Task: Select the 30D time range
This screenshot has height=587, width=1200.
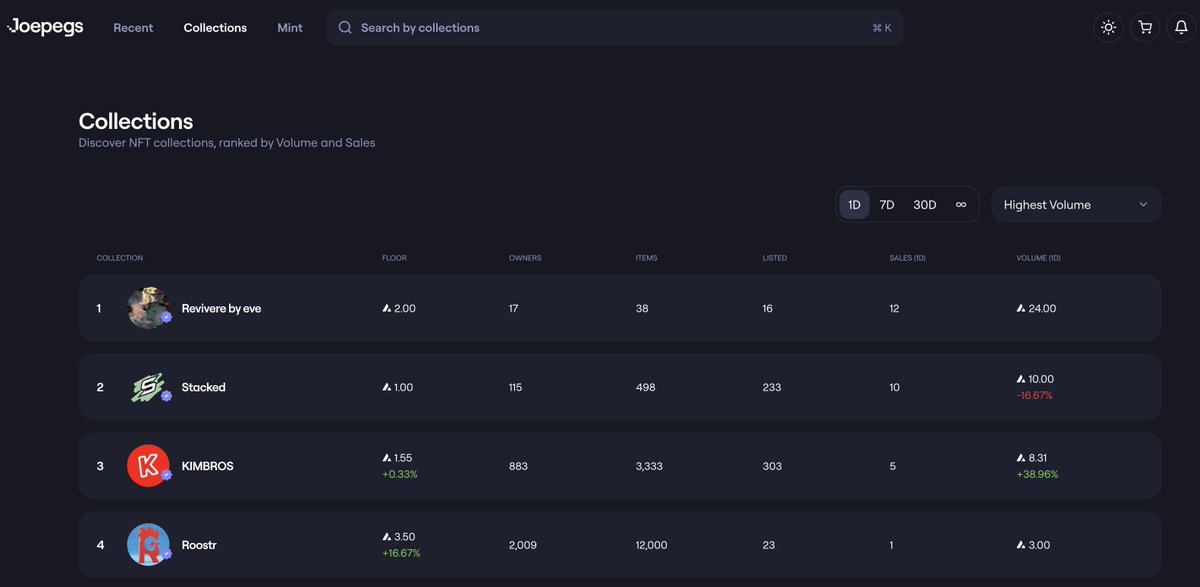Action: [925, 205]
